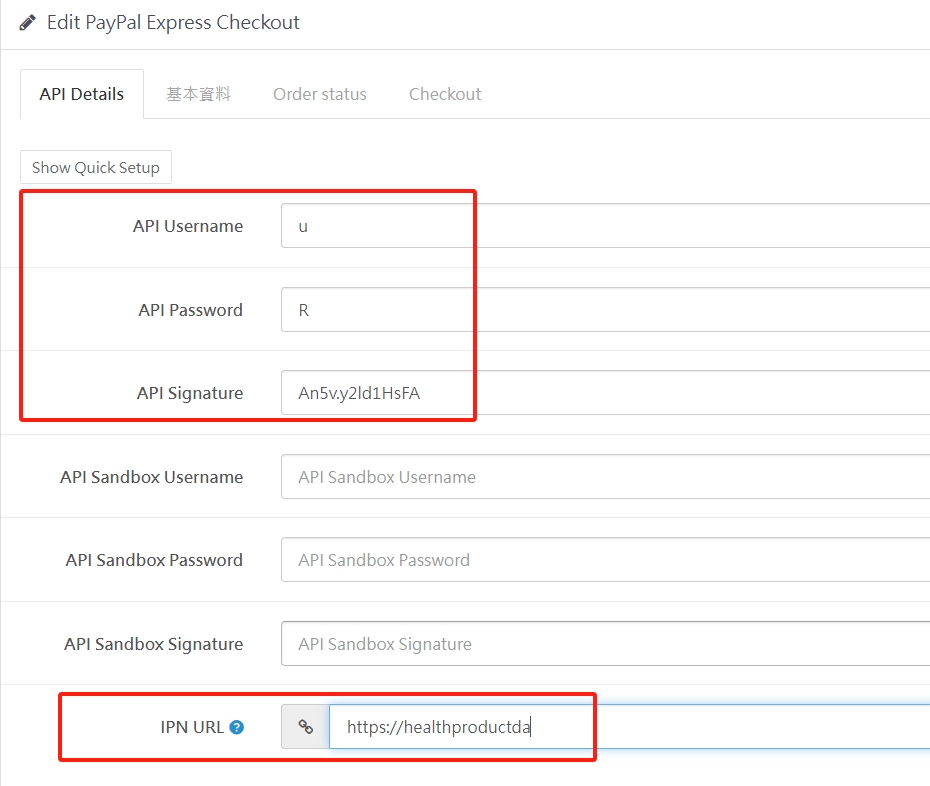This screenshot has width=930, height=786.
Task: Click the Edit PayPal Express Checkout heading
Action: (173, 23)
